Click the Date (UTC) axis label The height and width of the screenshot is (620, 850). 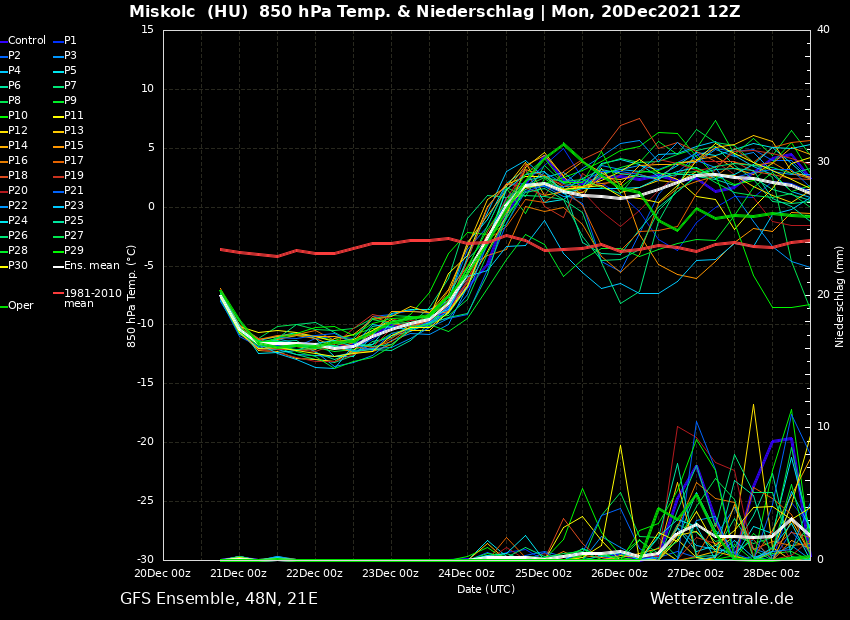486,590
